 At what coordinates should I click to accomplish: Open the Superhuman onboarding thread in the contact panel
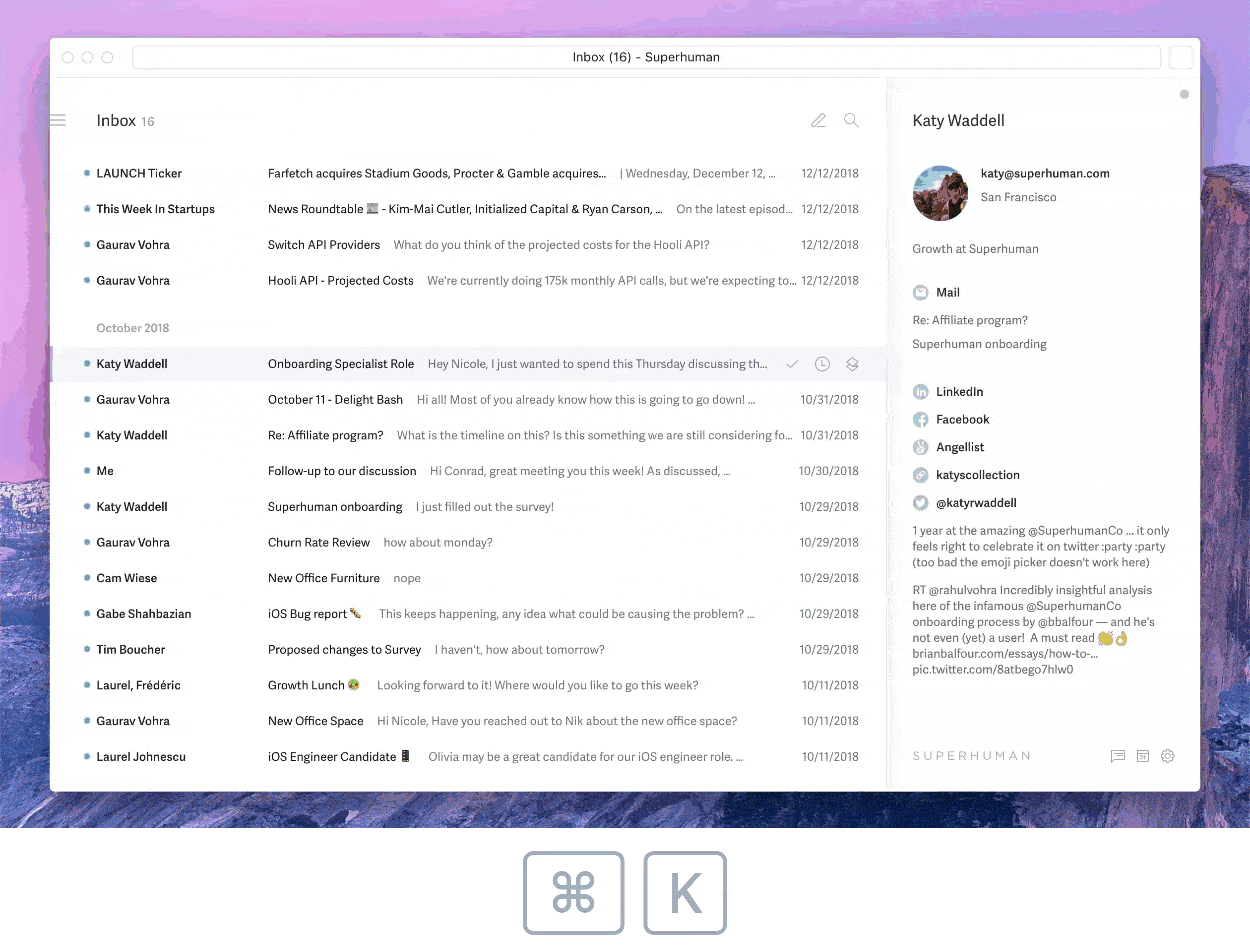pos(979,344)
